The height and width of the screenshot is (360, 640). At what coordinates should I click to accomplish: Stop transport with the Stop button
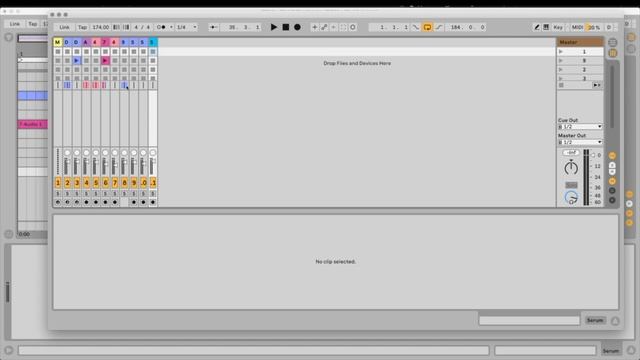click(286, 27)
